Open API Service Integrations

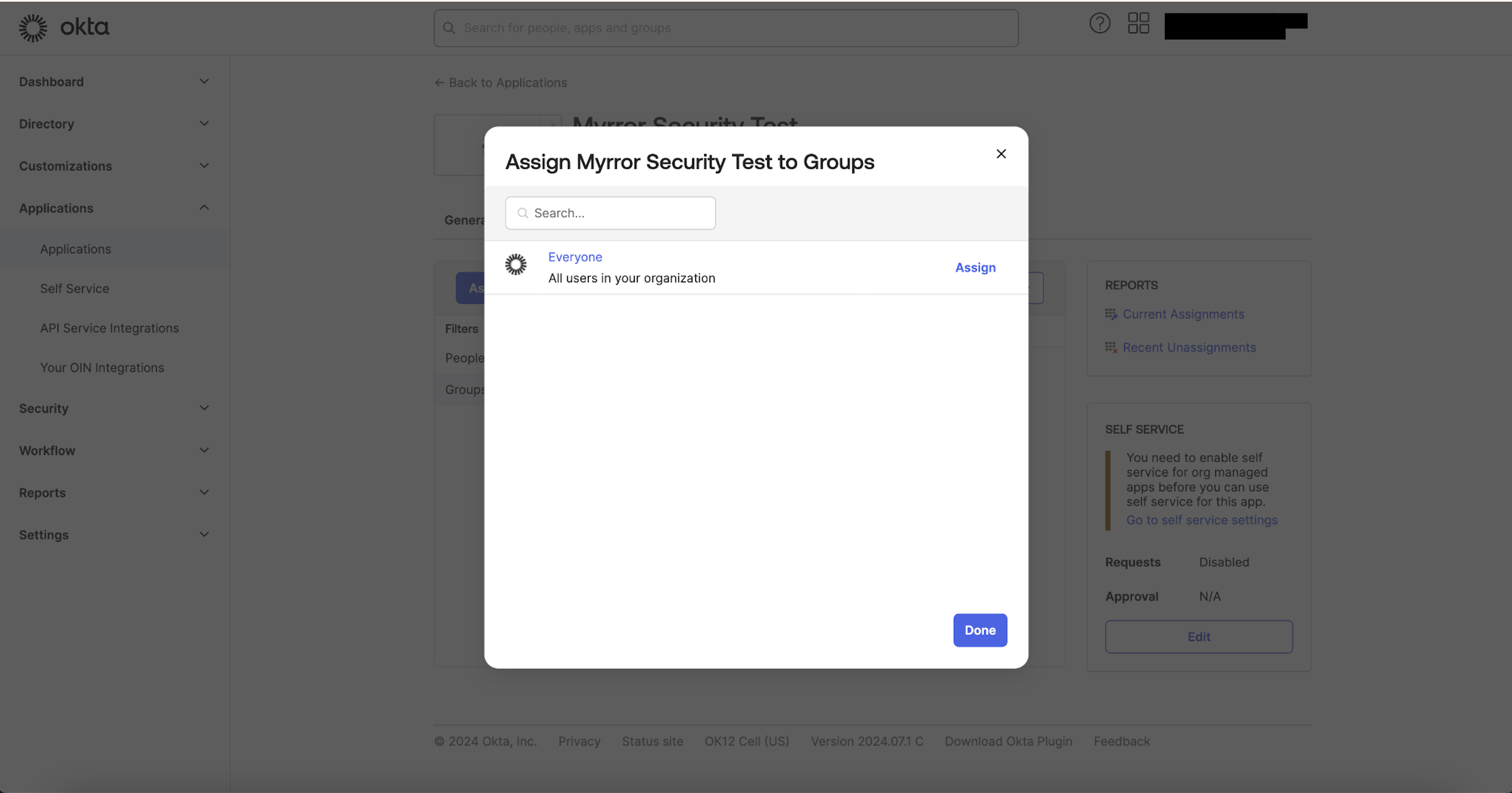click(109, 328)
